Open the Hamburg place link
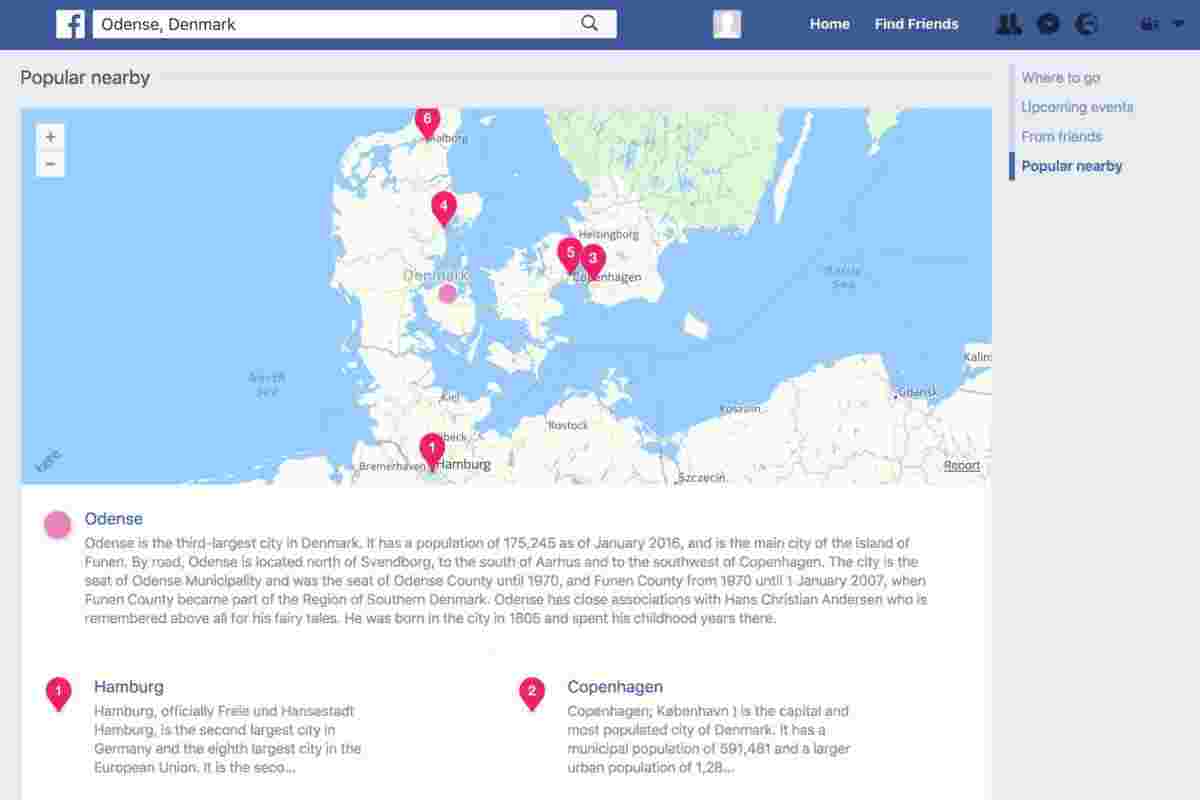The height and width of the screenshot is (800, 1200). (x=128, y=687)
